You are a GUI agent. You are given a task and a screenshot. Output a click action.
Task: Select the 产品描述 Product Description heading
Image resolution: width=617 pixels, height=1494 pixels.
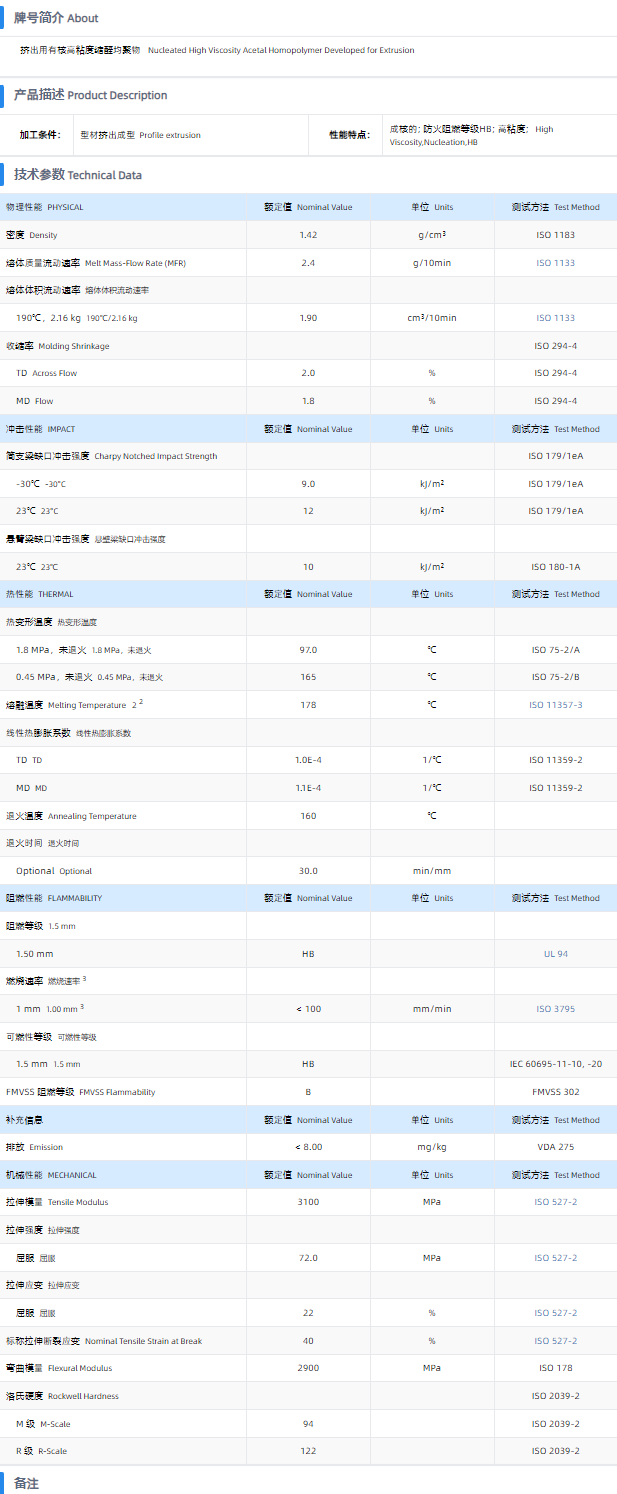(90, 95)
